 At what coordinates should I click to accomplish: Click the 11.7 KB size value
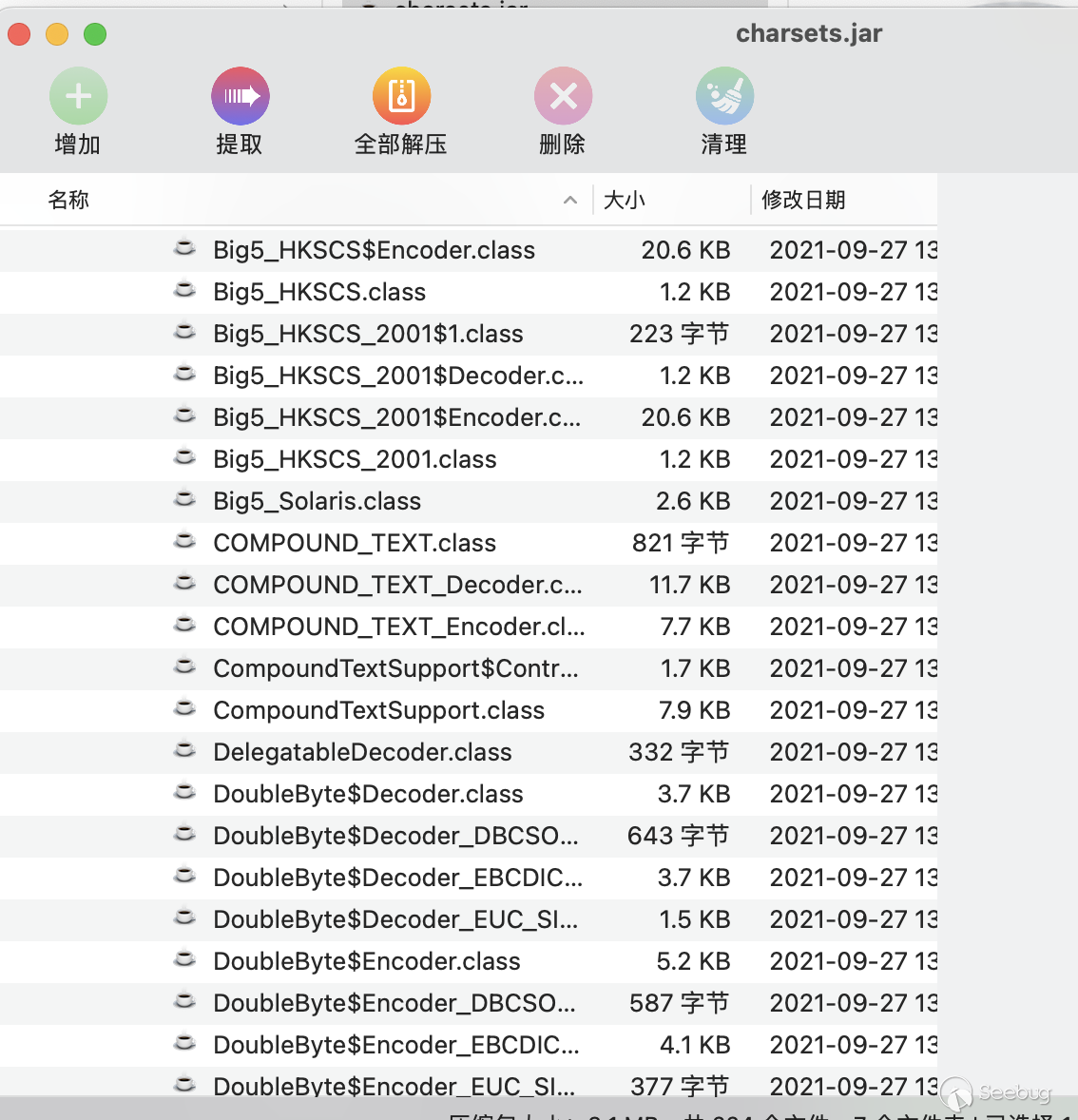click(689, 585)
